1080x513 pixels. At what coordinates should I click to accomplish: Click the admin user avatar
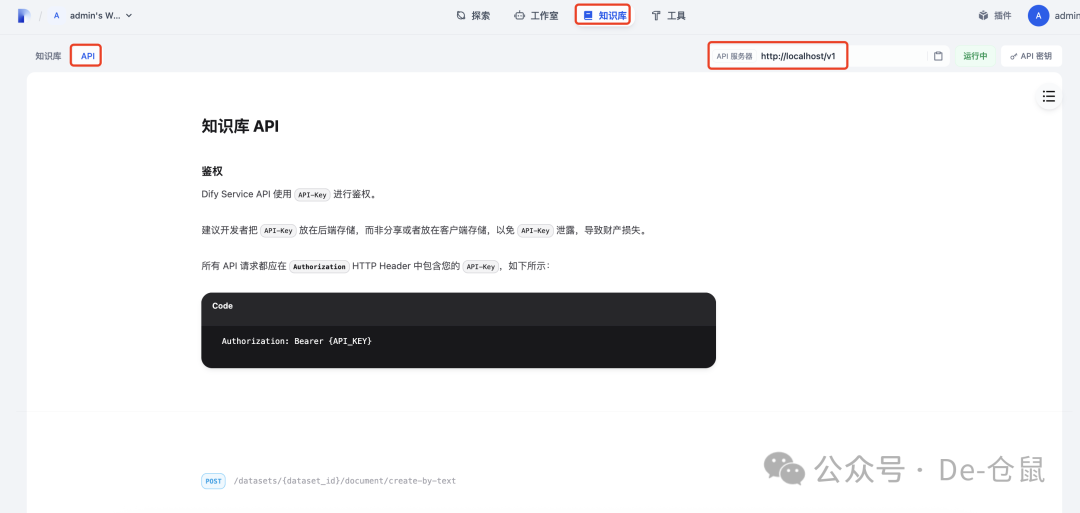pos(1038,15)
